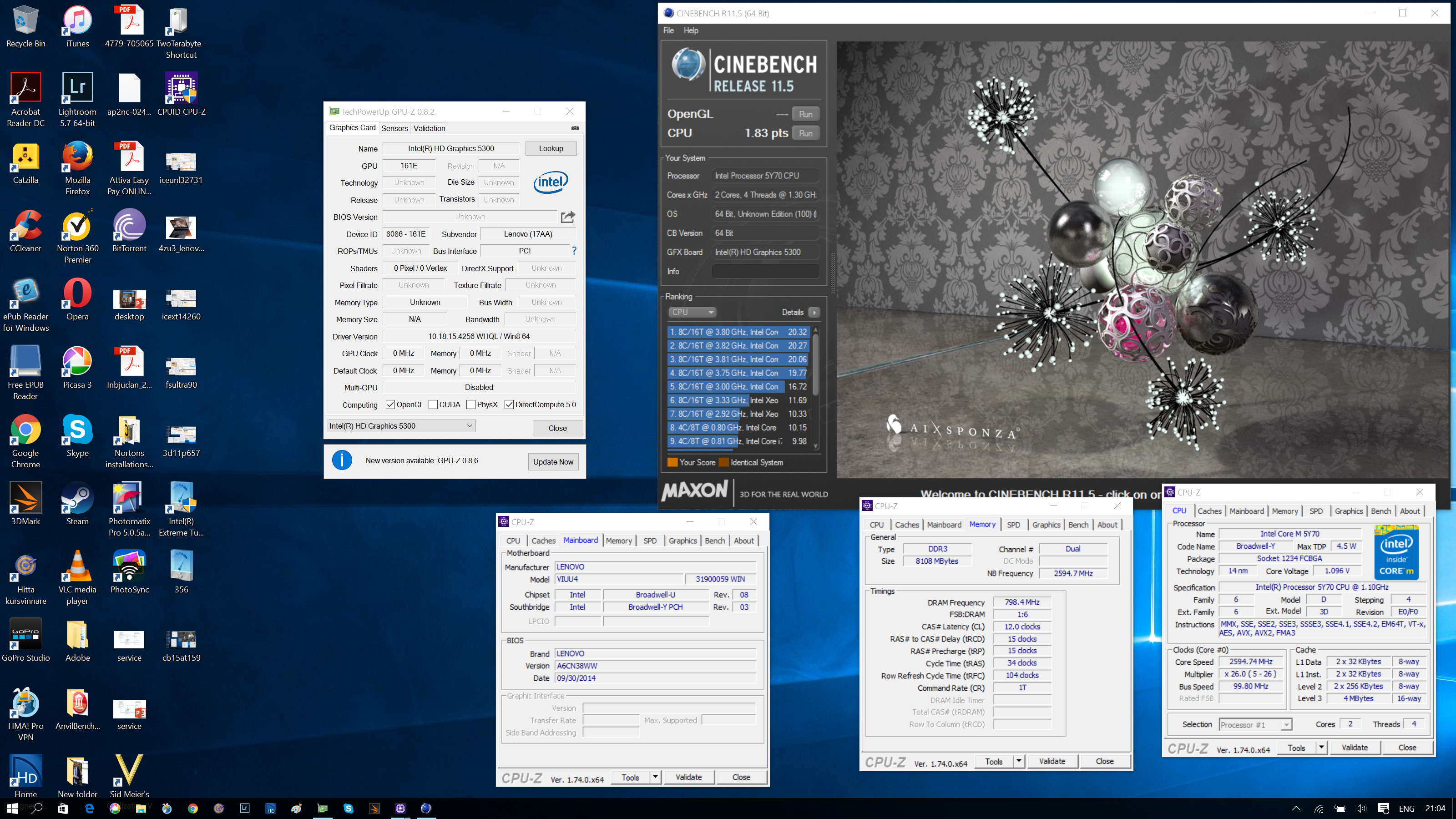The height and width of the screenshot is (819, 1456).
Task: Open the Lightroom 5.7 64-bit desktop icon
Action: (x=77, y=100)
